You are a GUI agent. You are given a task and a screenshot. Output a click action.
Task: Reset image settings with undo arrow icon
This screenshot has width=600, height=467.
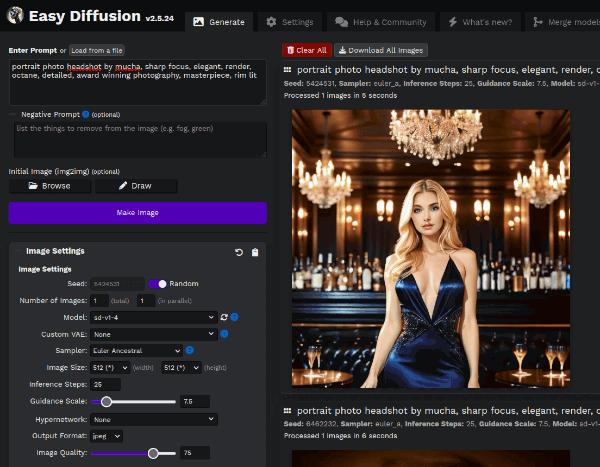pos(239,252)
